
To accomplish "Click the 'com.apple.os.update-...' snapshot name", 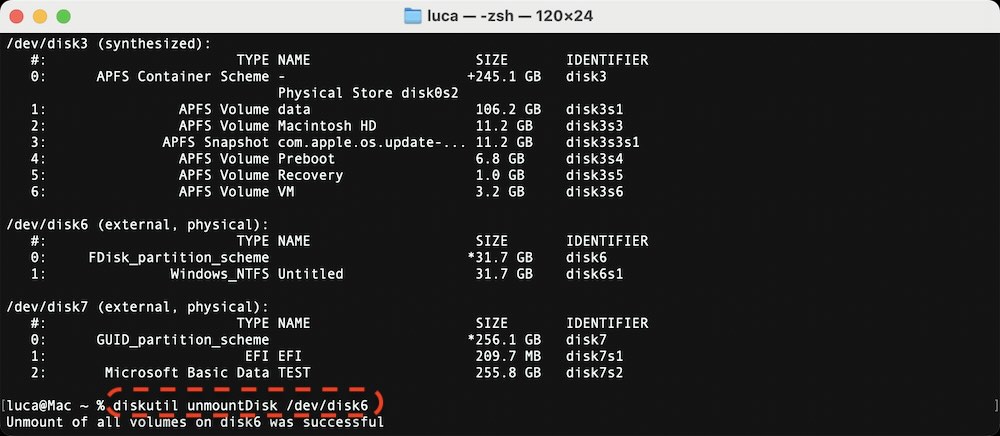I will (x=371, y=142).
